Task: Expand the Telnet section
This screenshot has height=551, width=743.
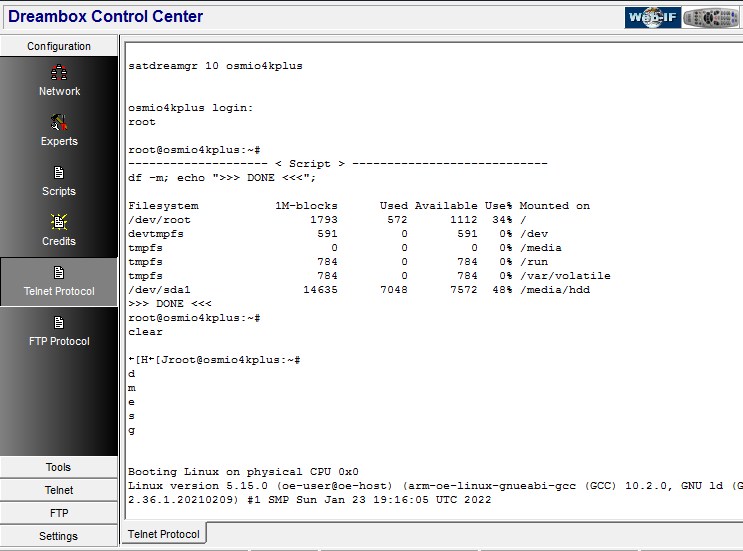Action: coord(59,490)
